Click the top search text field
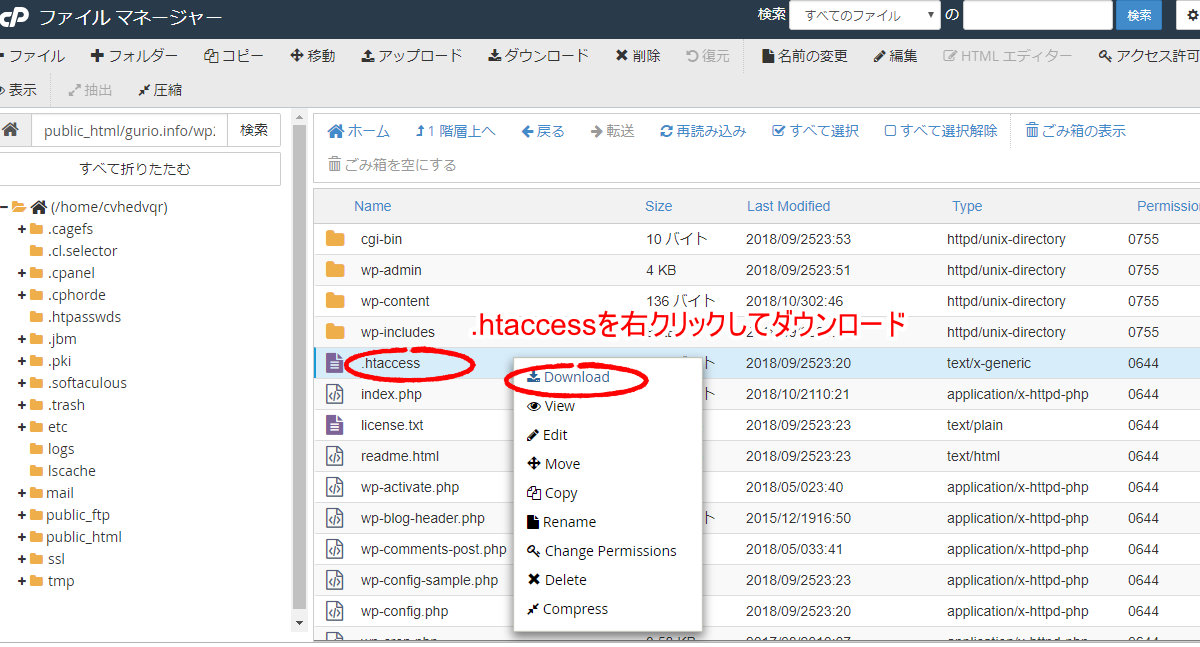Viewport: 1200px width, 647px height. (1037, 15)
